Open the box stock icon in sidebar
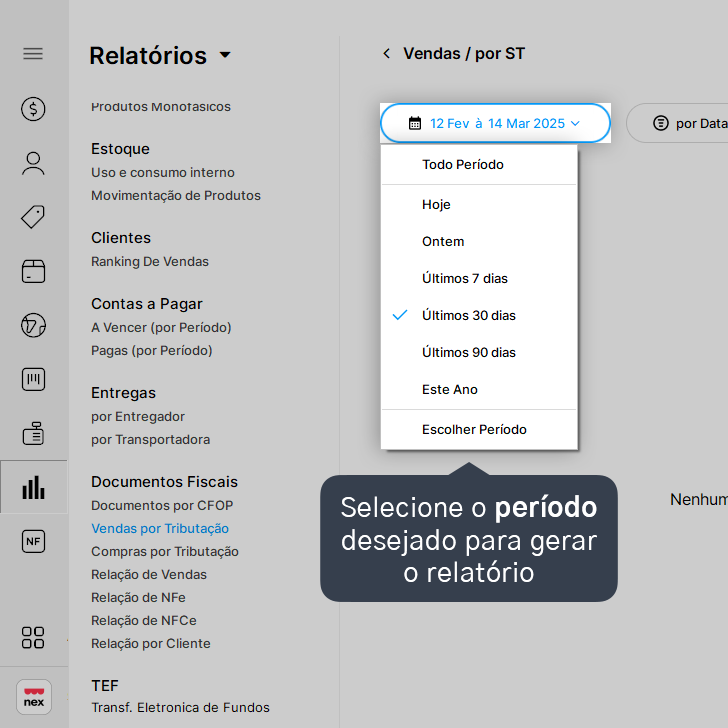Viewport: 728px width, 728px height. coord(33,271)
